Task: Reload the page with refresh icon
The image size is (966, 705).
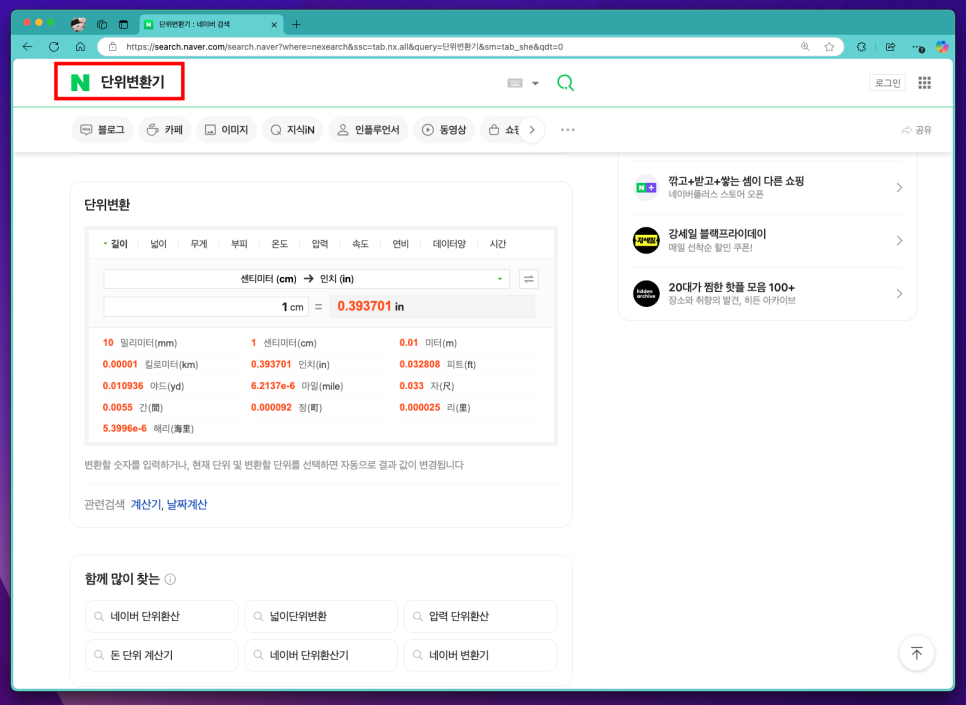Action: pos(54,47)
